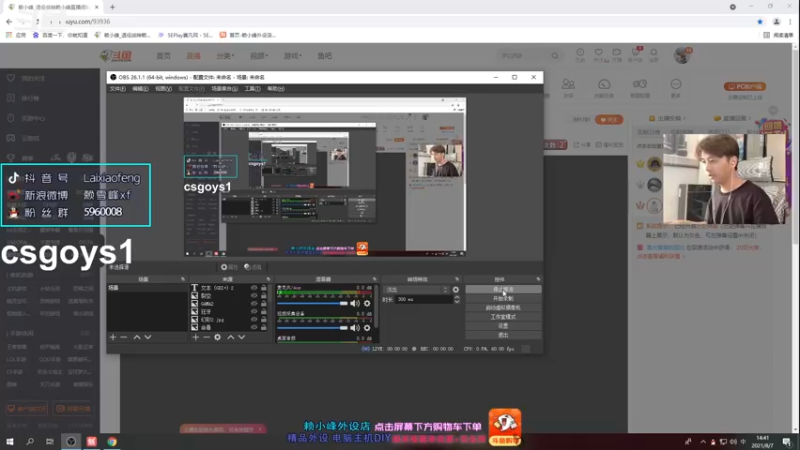Go back with the Chrome back arrow

(x=9, y=21)
